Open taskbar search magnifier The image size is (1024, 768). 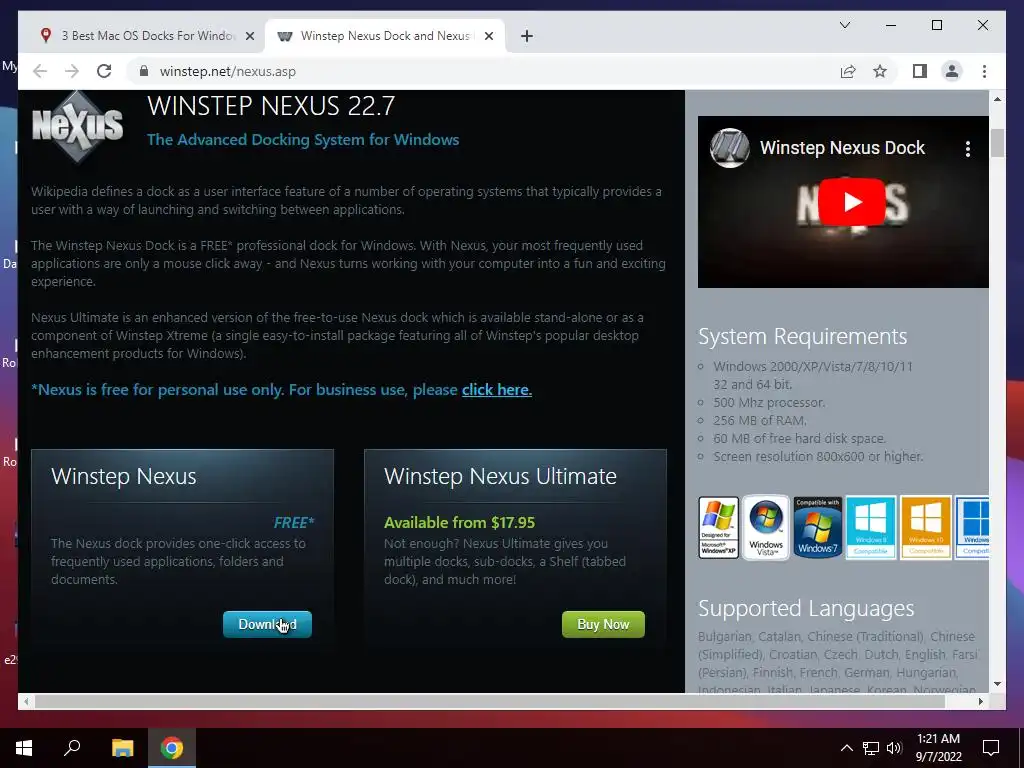[x=72, y=748]
